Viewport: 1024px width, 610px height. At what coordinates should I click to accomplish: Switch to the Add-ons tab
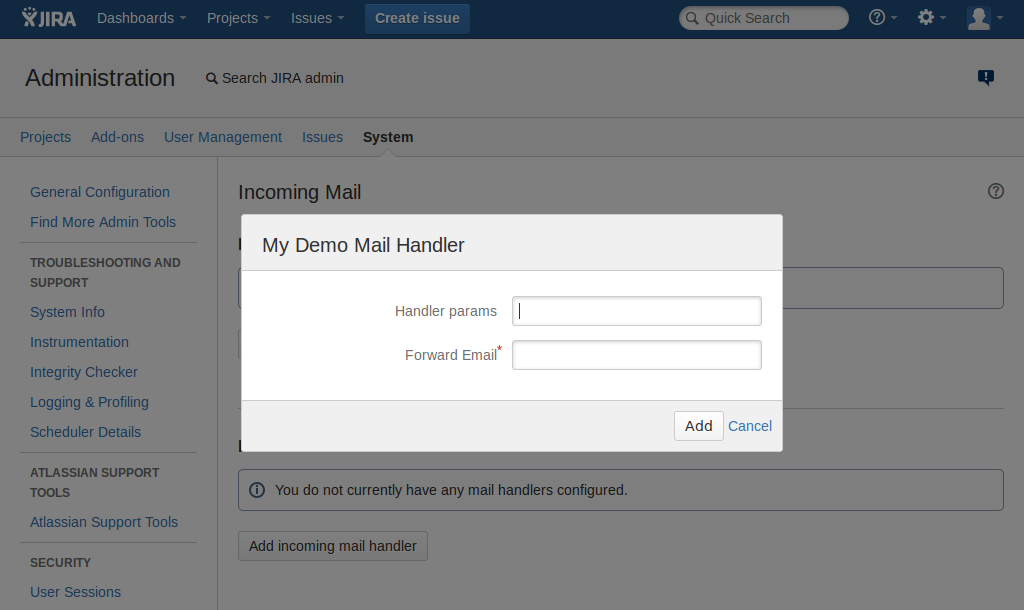pyautogui.click(x=117, y=137)
